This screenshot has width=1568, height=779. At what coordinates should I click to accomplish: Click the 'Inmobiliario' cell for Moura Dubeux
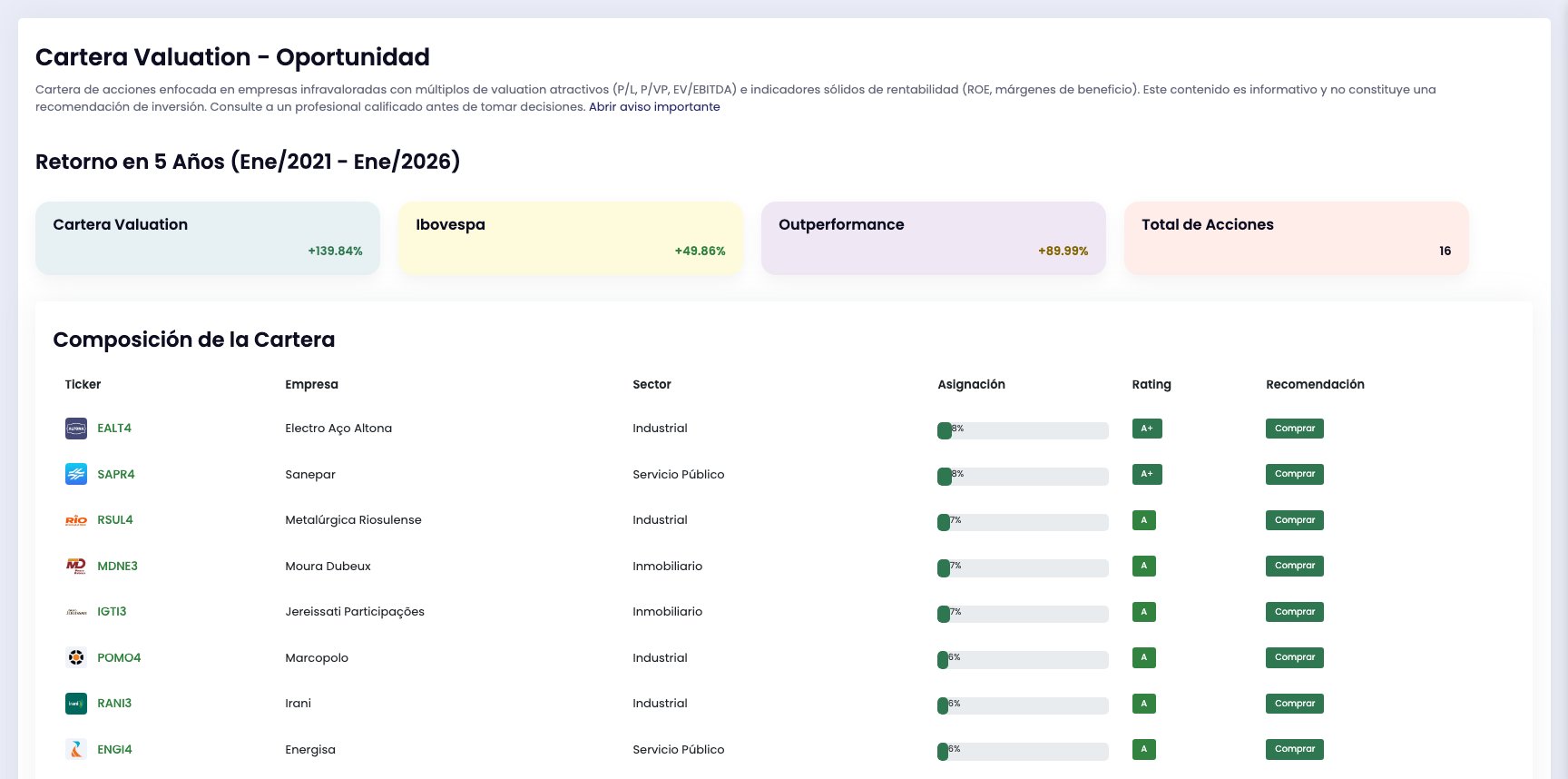click(668, 566)
